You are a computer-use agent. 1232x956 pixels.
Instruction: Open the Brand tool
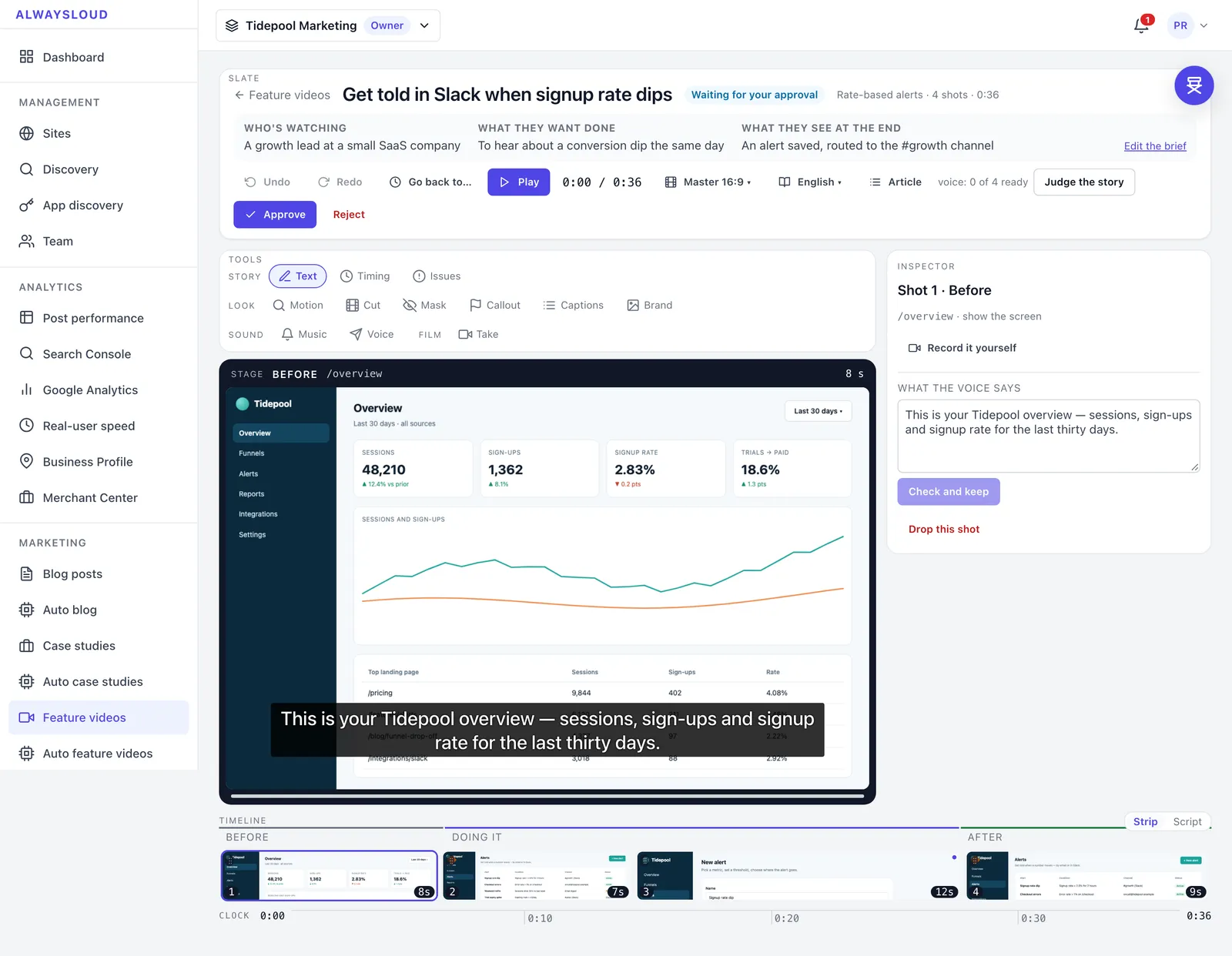(650, 306)
